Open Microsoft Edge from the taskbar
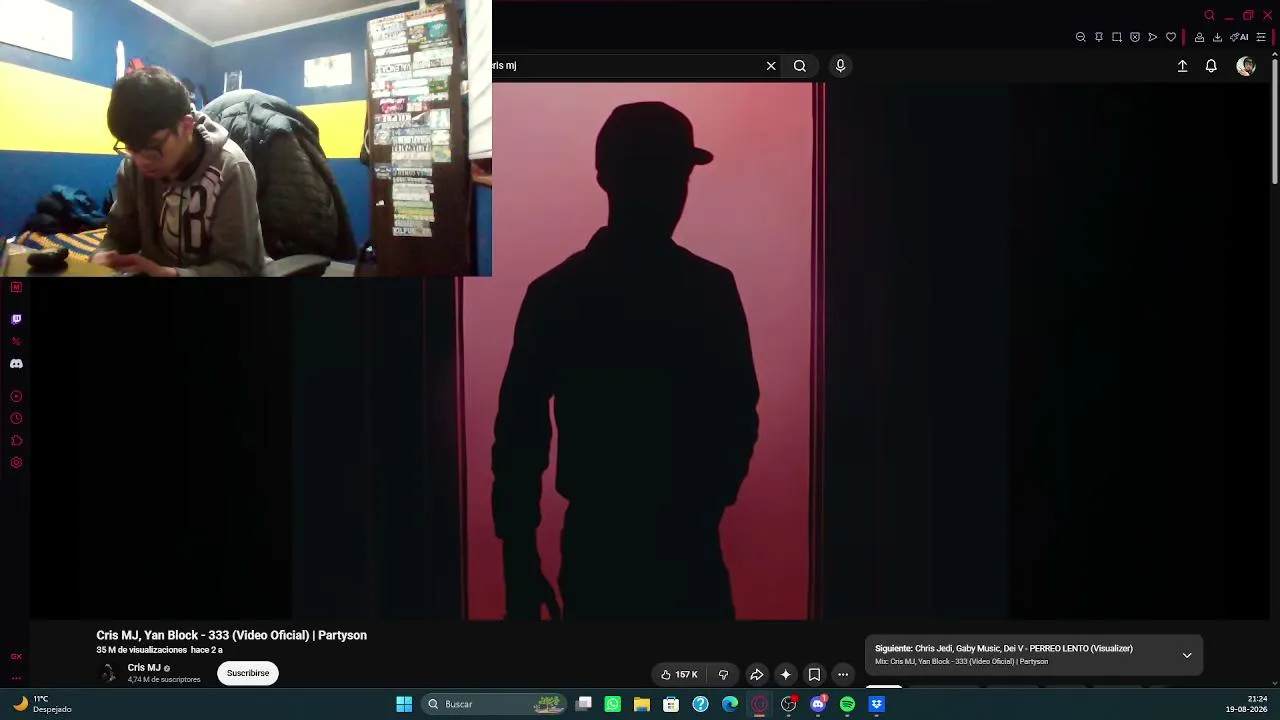 [730, 704]
